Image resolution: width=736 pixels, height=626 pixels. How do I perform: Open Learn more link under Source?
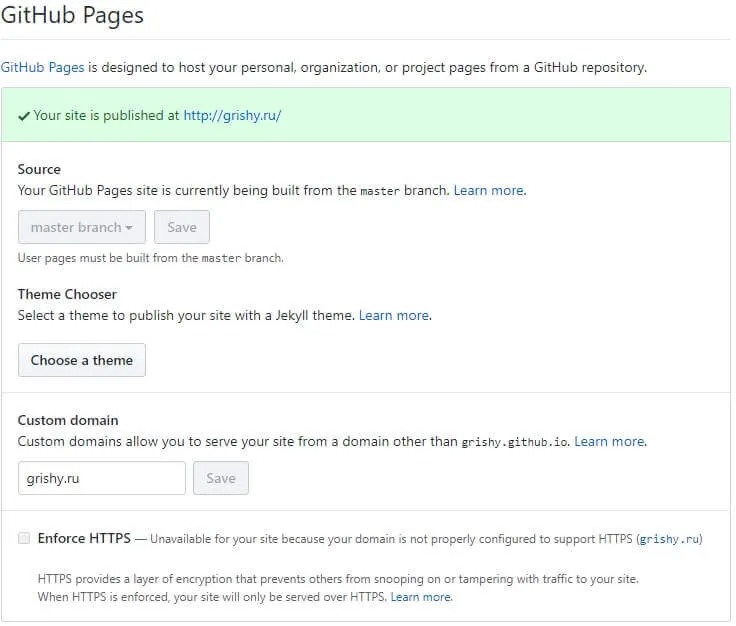point(490,191)
